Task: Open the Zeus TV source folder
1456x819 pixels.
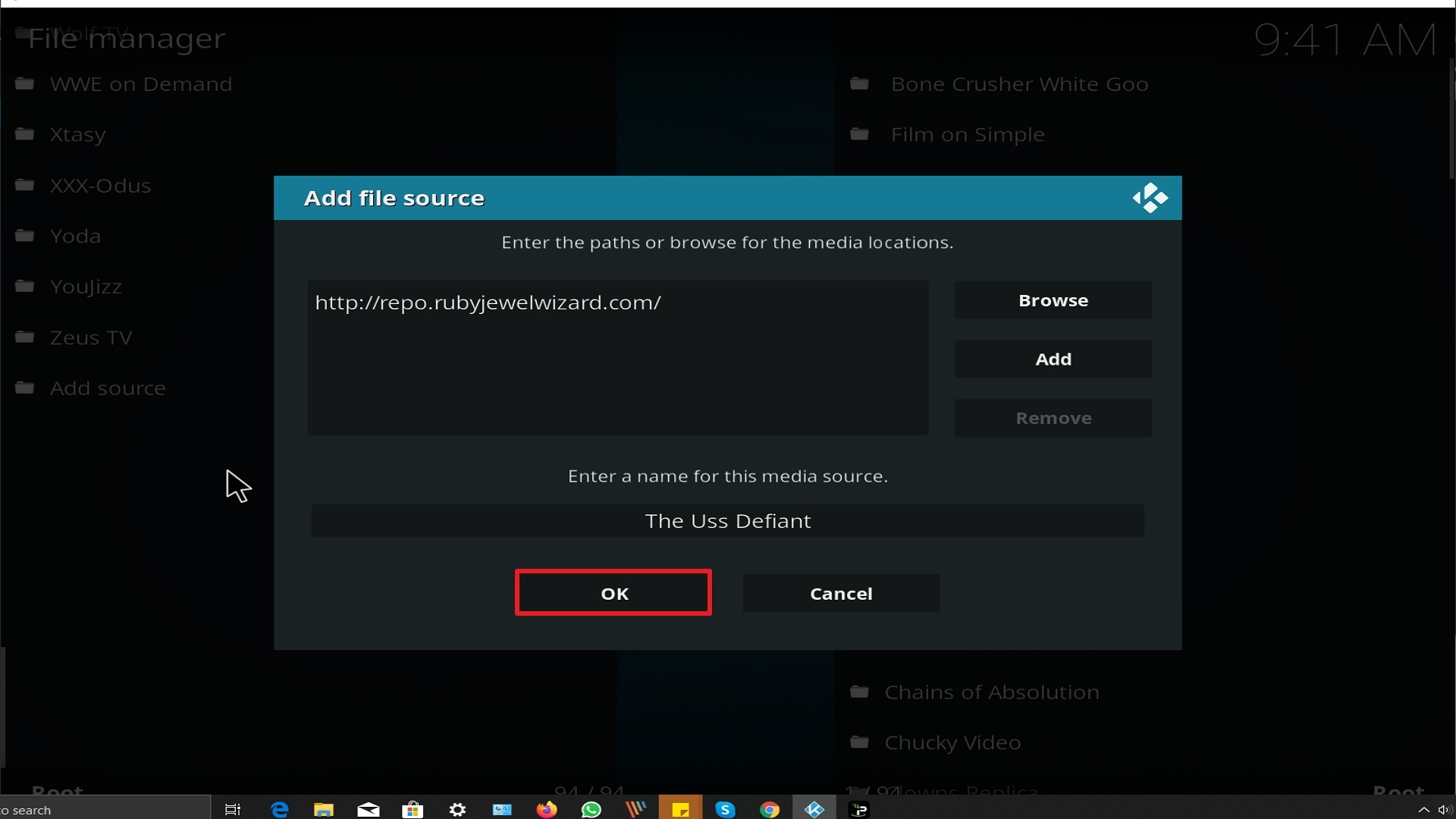Action: coord(91,337)
